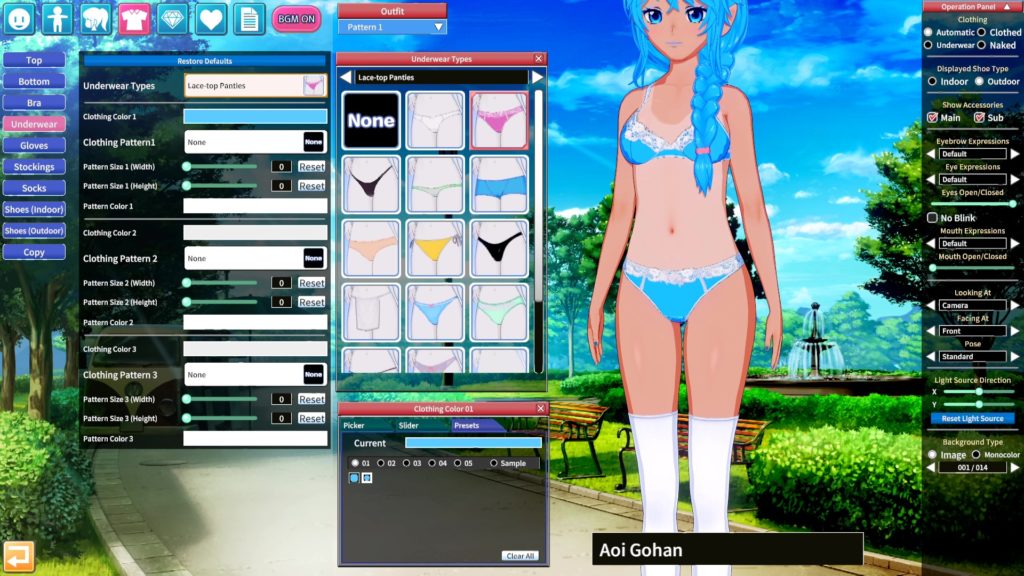
Task: Open the document save/load icon
Action: pos(249,19)
